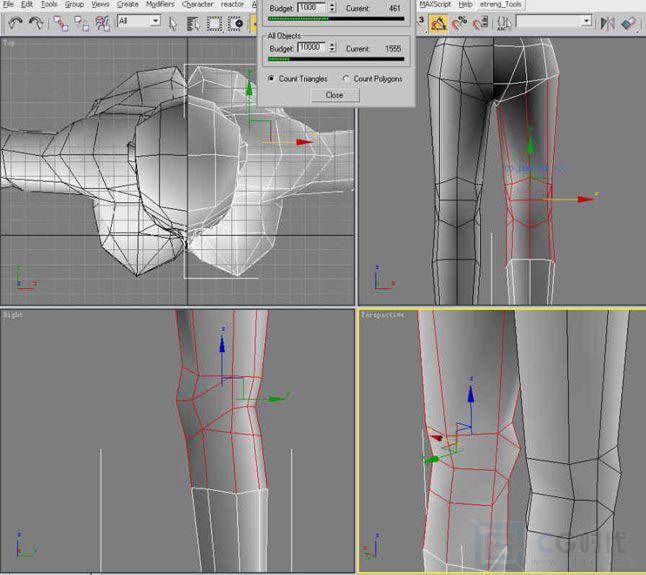Click the Close button in polygon counter
The image size is (646, 575).
tap(335, 95)
